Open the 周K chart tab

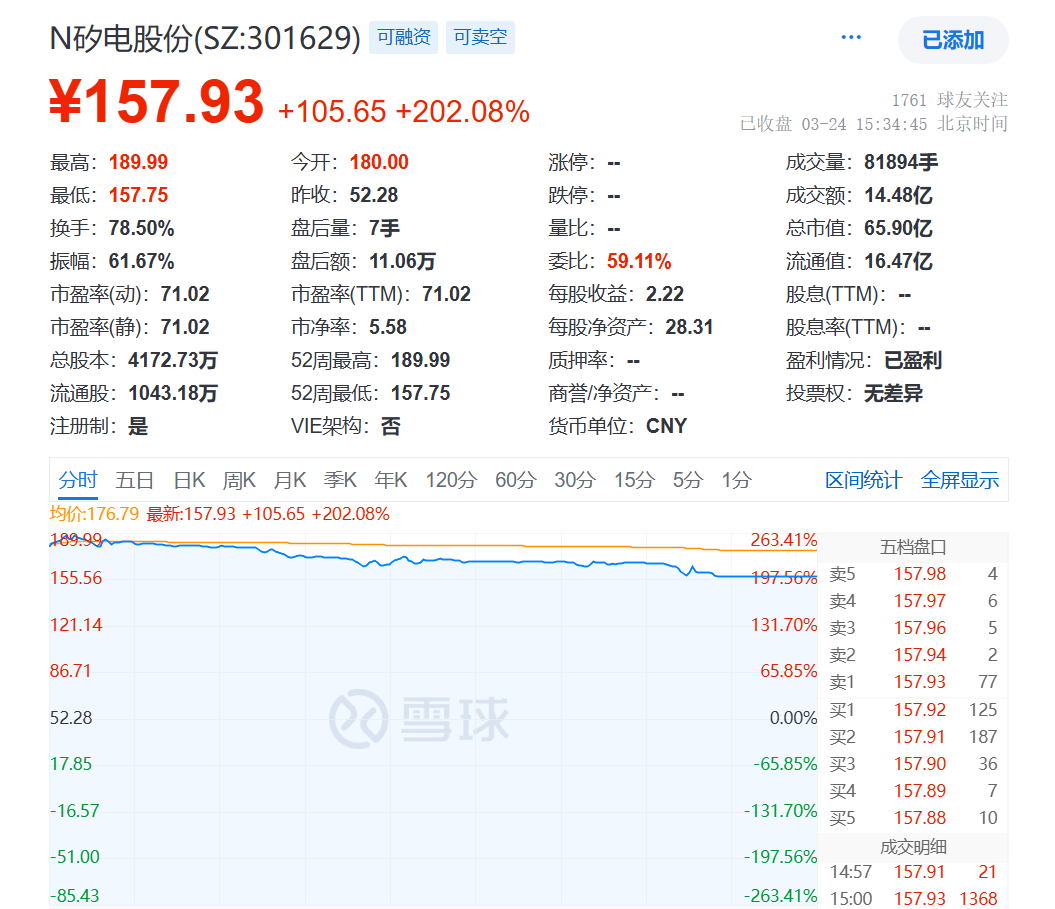coord(239,480)
